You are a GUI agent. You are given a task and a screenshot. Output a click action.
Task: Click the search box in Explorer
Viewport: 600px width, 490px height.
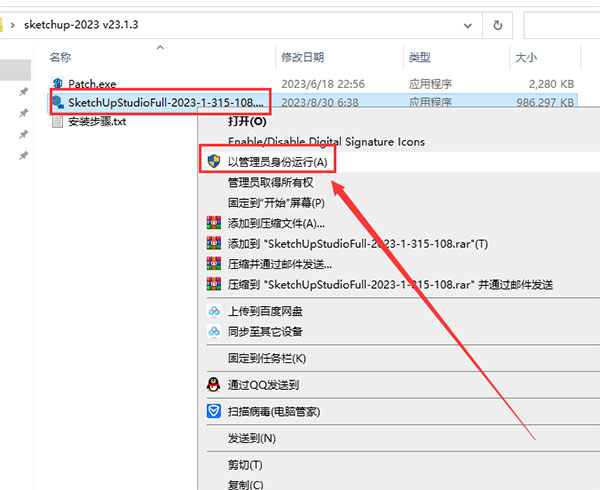pyautogui.click(x=560, y=23)
